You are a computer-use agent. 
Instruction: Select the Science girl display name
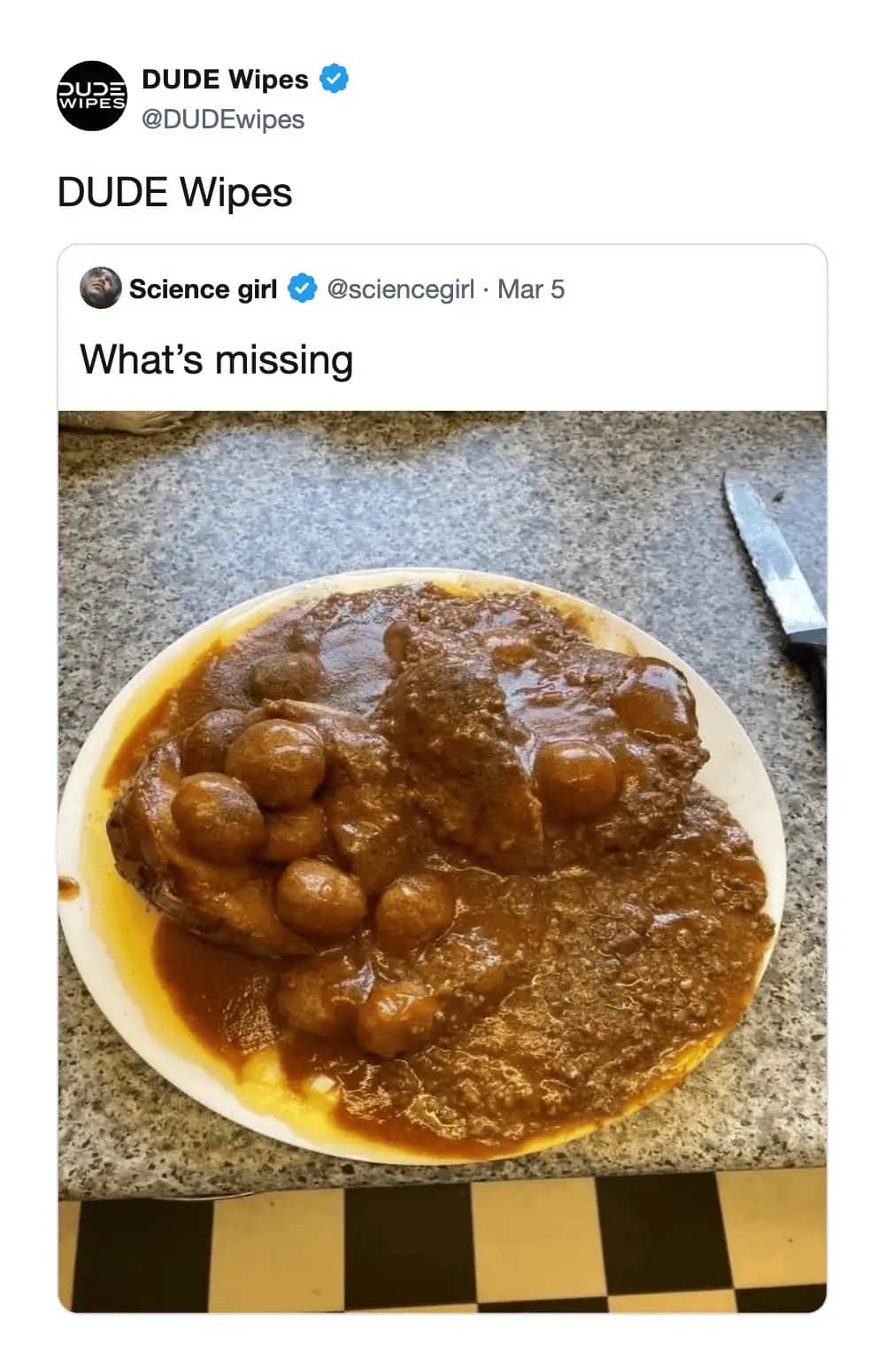pos(203,289)
